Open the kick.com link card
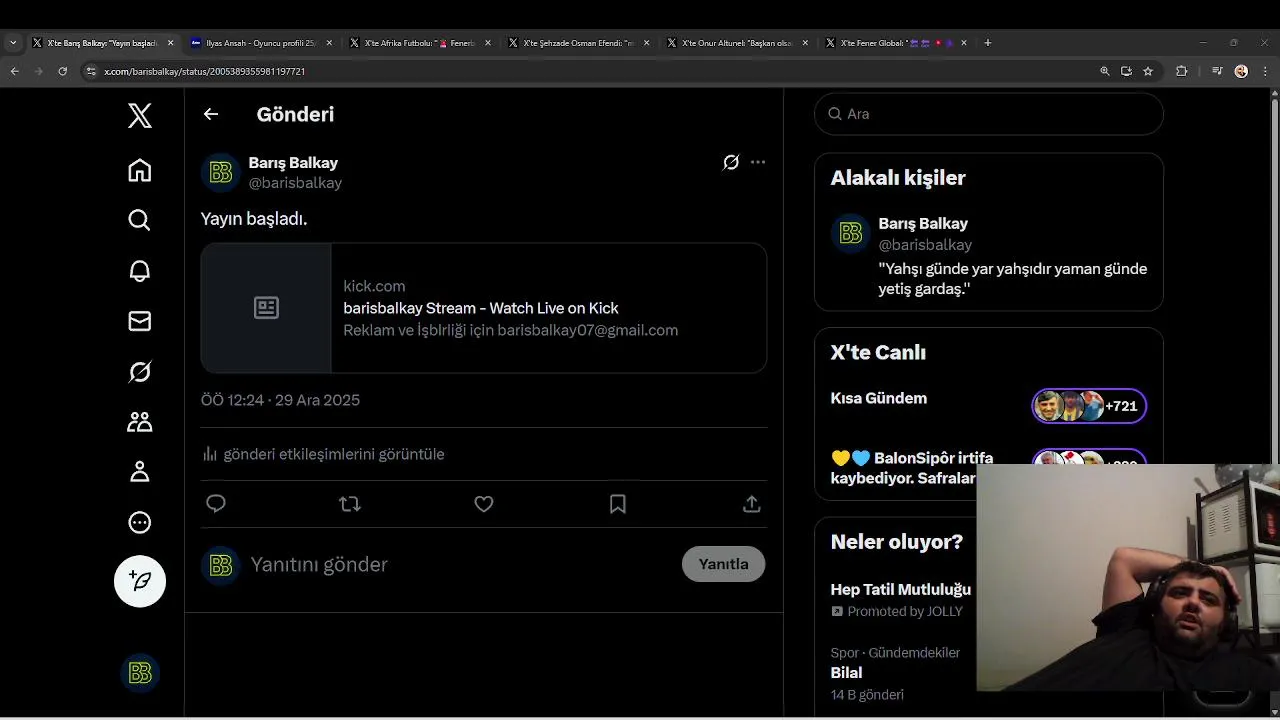The image size is (1280, 720). click(484, 308)
